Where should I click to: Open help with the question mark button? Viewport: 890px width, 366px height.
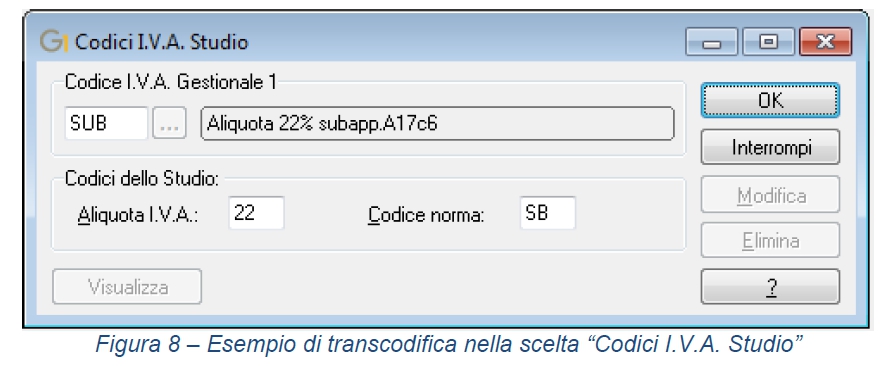click(x=770, y=287)
